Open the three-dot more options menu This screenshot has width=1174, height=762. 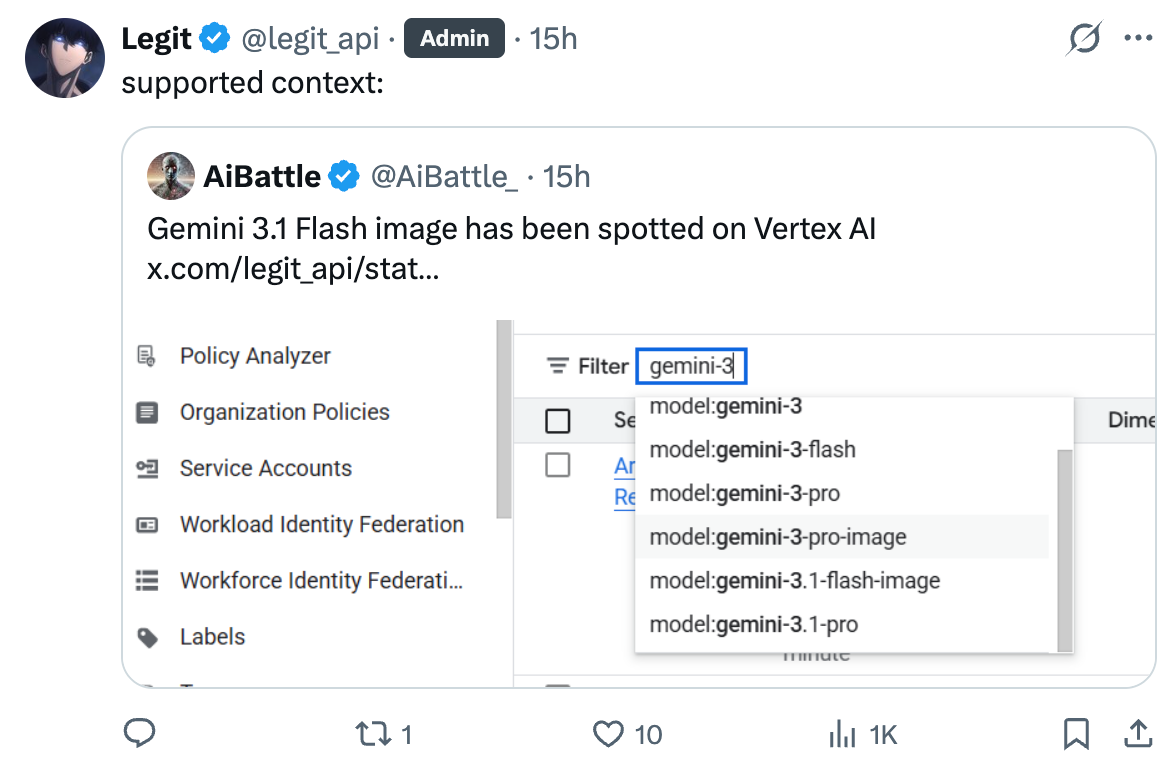coord(1138,39)
